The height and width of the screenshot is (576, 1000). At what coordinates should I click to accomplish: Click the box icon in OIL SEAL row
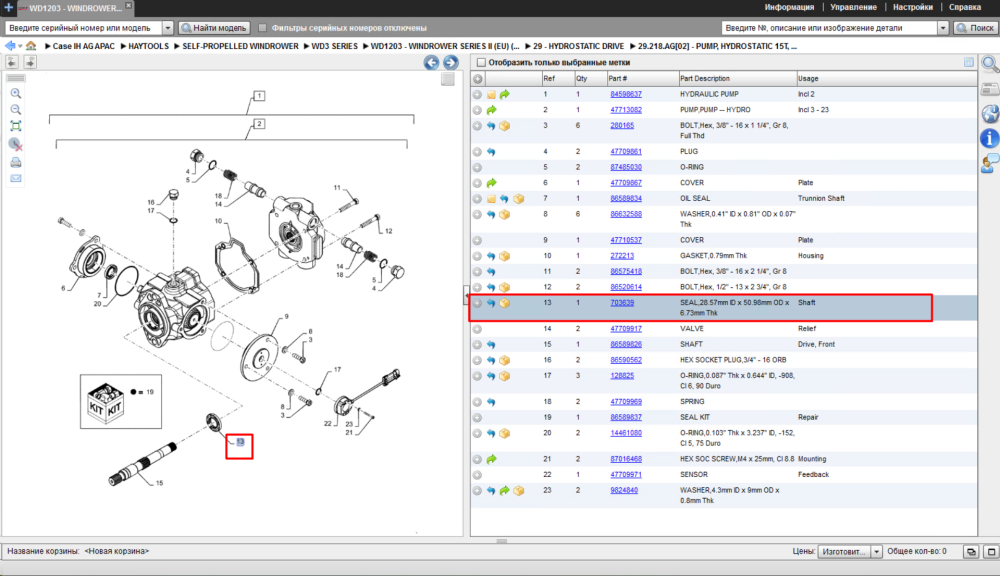click(x=518, y=198)
